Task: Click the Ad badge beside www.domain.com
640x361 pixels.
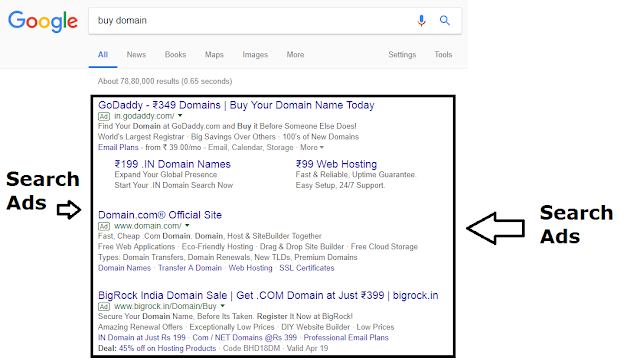Action: (104, 226)
